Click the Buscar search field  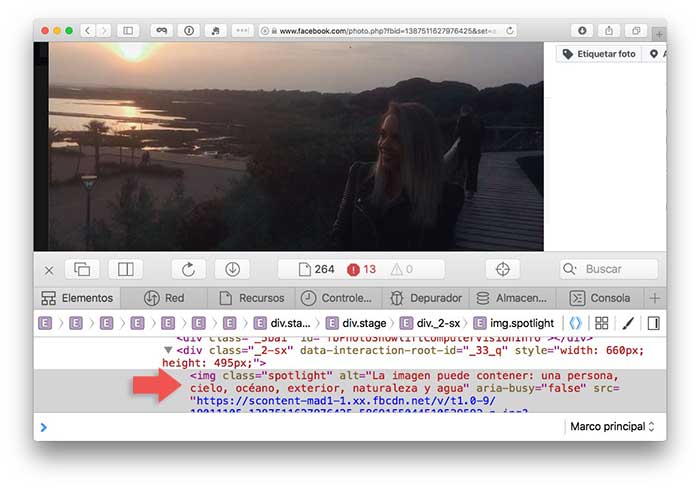pos(609,269)
